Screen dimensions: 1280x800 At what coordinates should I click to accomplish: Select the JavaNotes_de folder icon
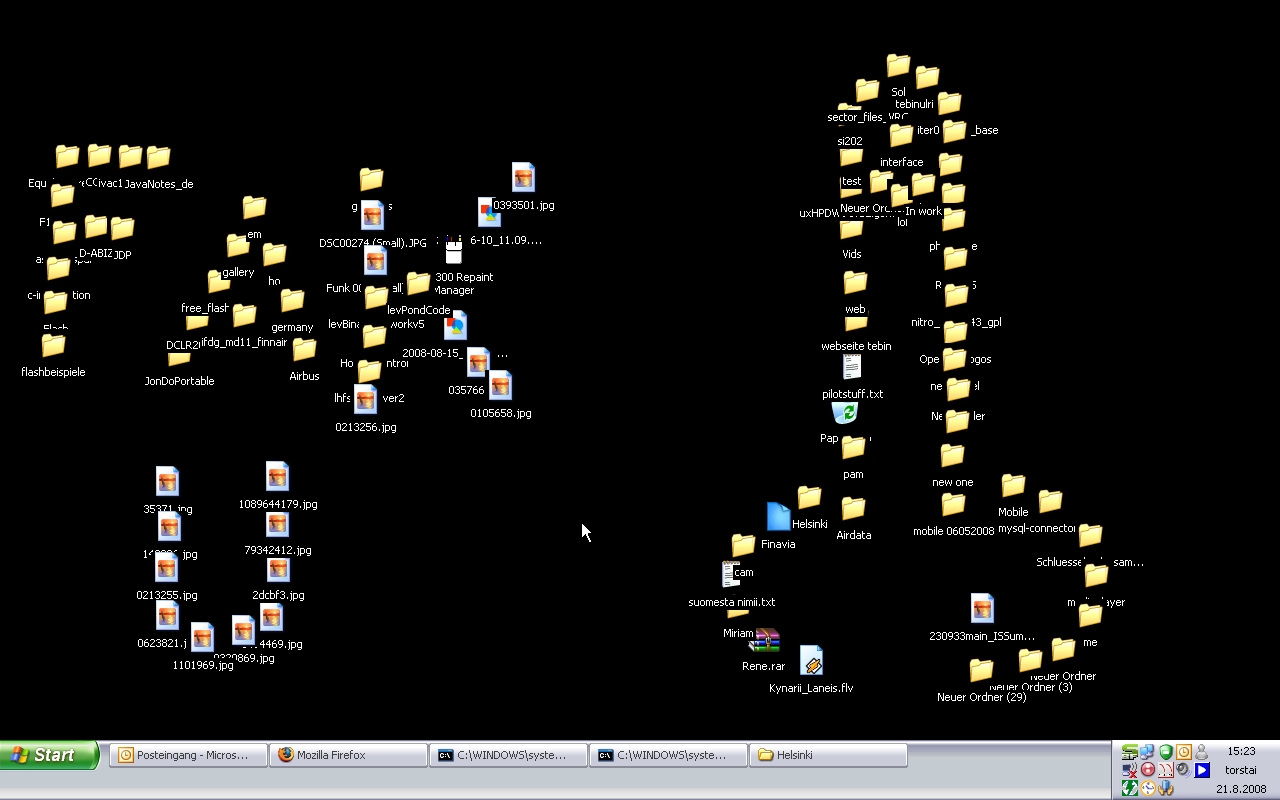(x=158, y=158)
